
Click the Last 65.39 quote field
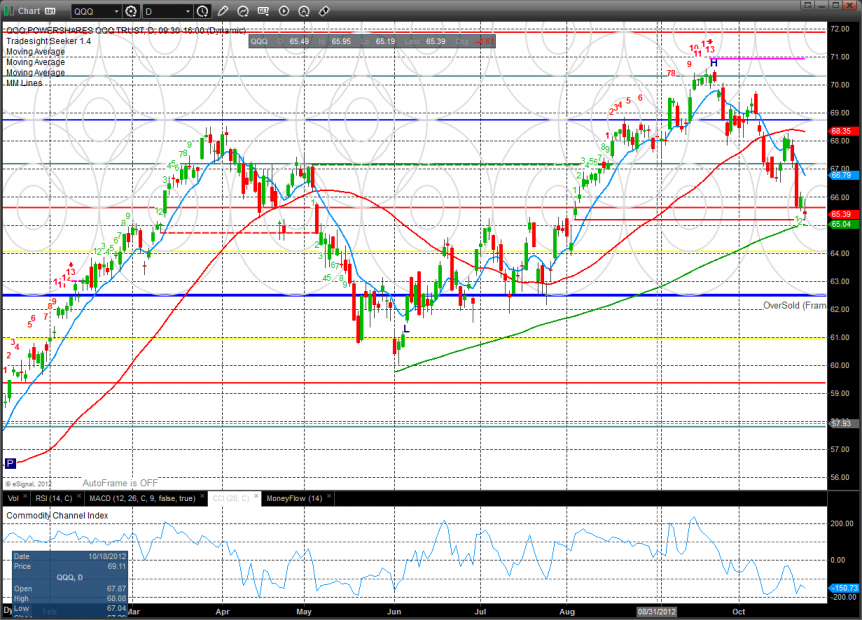423,41
